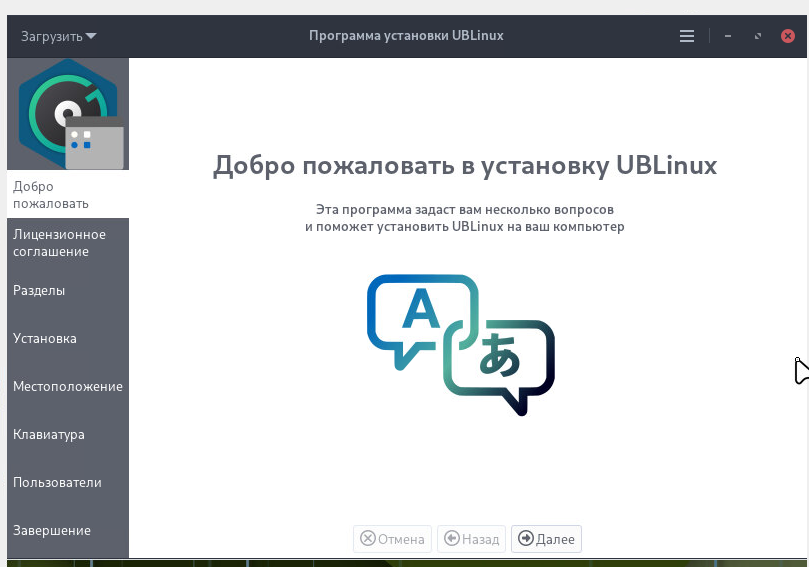Image resolution: width=809 pixels, height=567 pixels.
Task: Go to Лицензионное соглашение step
Action: (68, 242)
